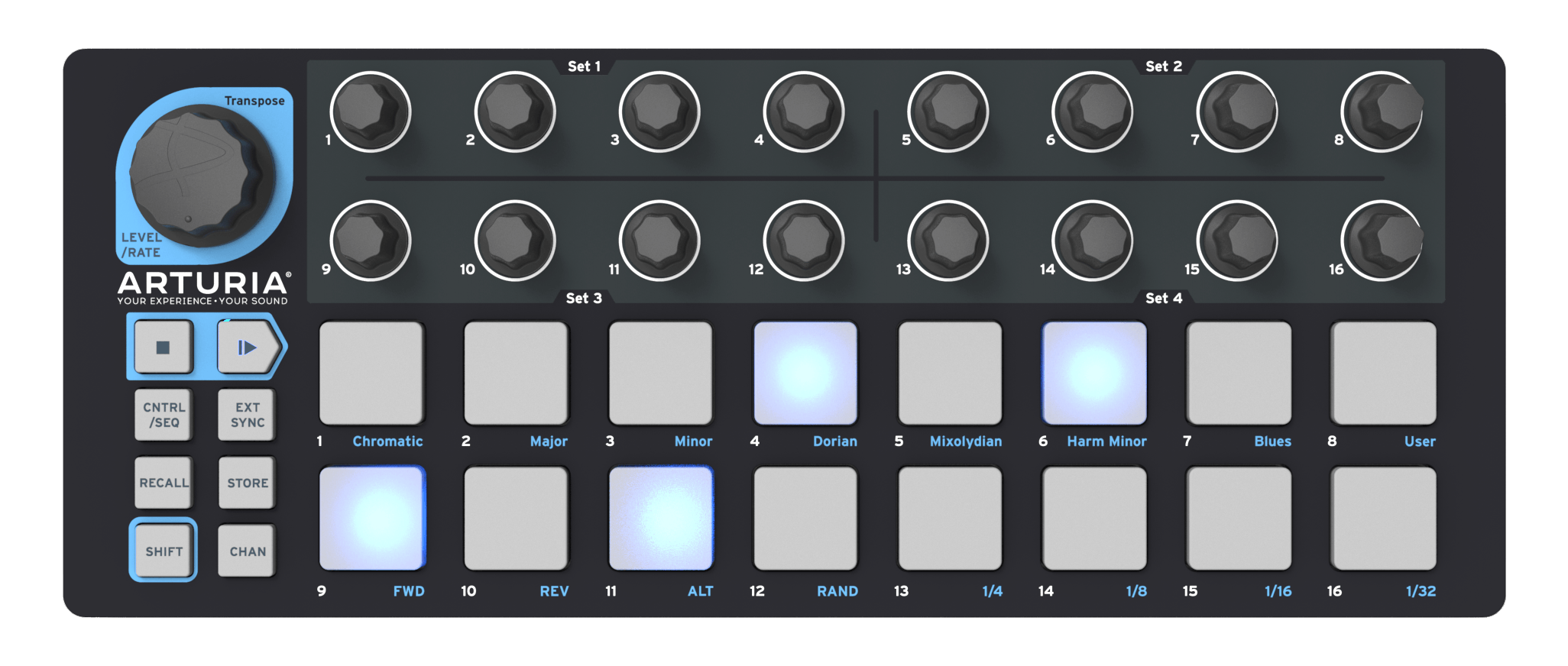This screenshot has height=666, width=1568.
Task: Click encoder knob 3
Action: [659, 112]
